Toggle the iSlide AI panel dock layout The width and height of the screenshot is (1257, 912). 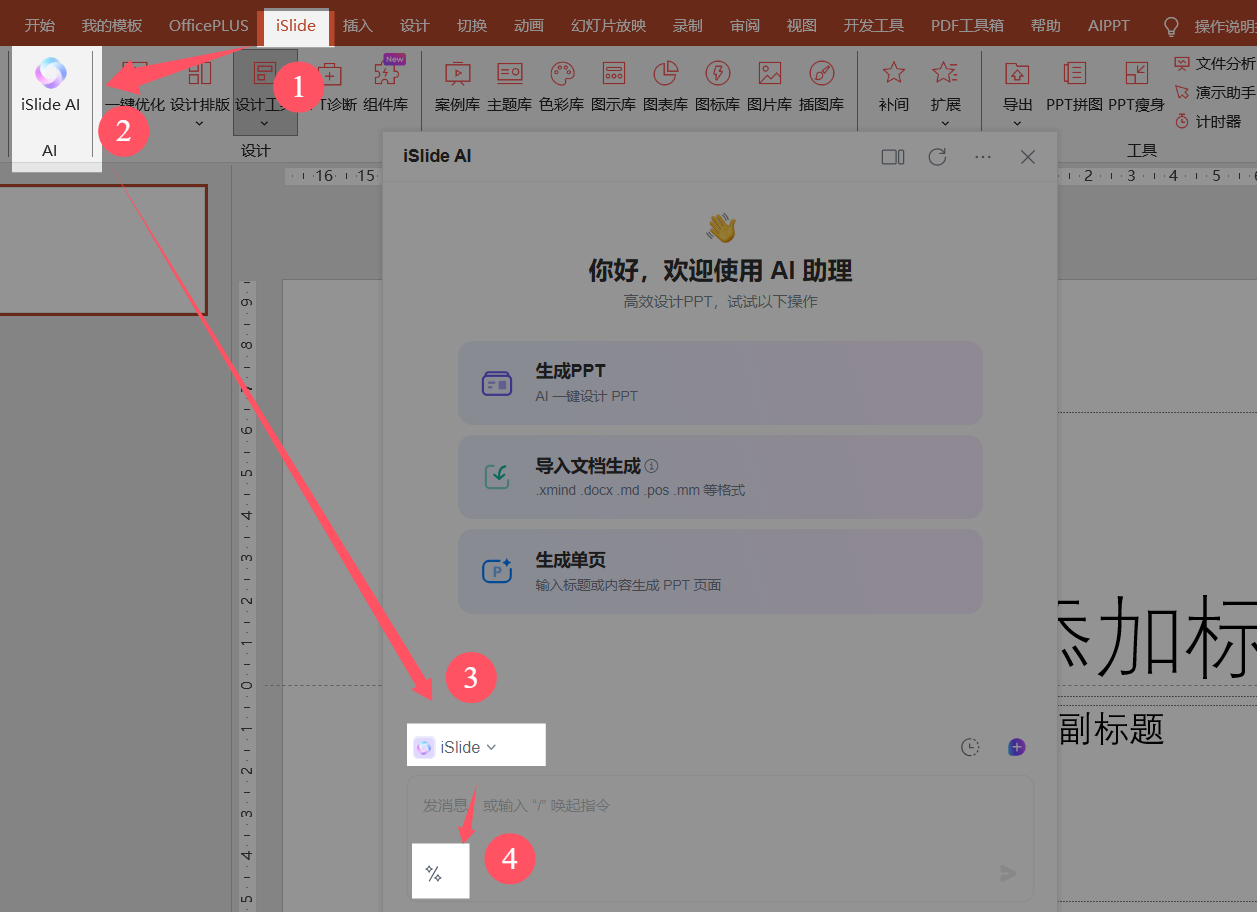point(892,157)
